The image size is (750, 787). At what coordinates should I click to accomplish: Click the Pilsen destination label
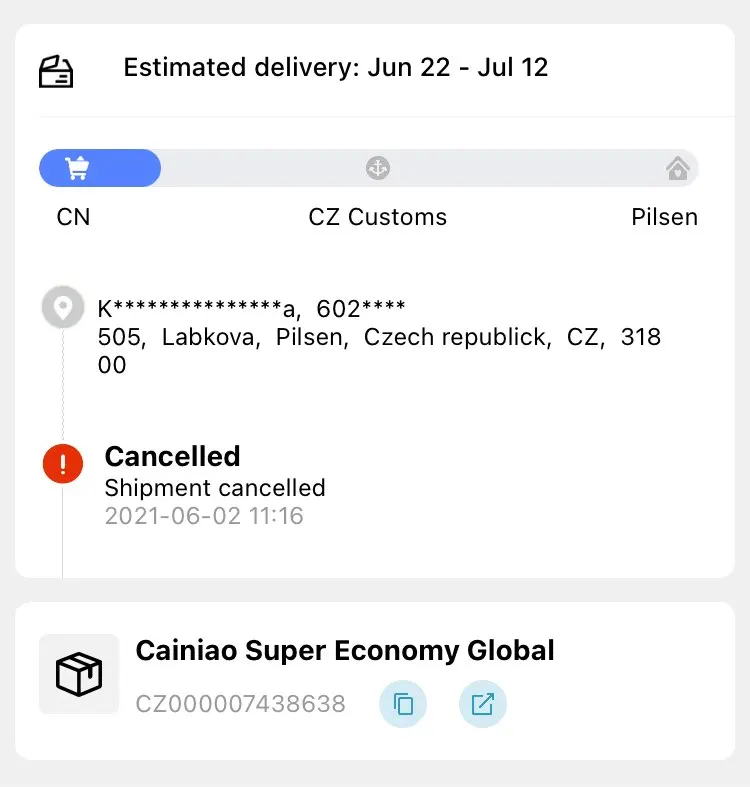(665, 217)
